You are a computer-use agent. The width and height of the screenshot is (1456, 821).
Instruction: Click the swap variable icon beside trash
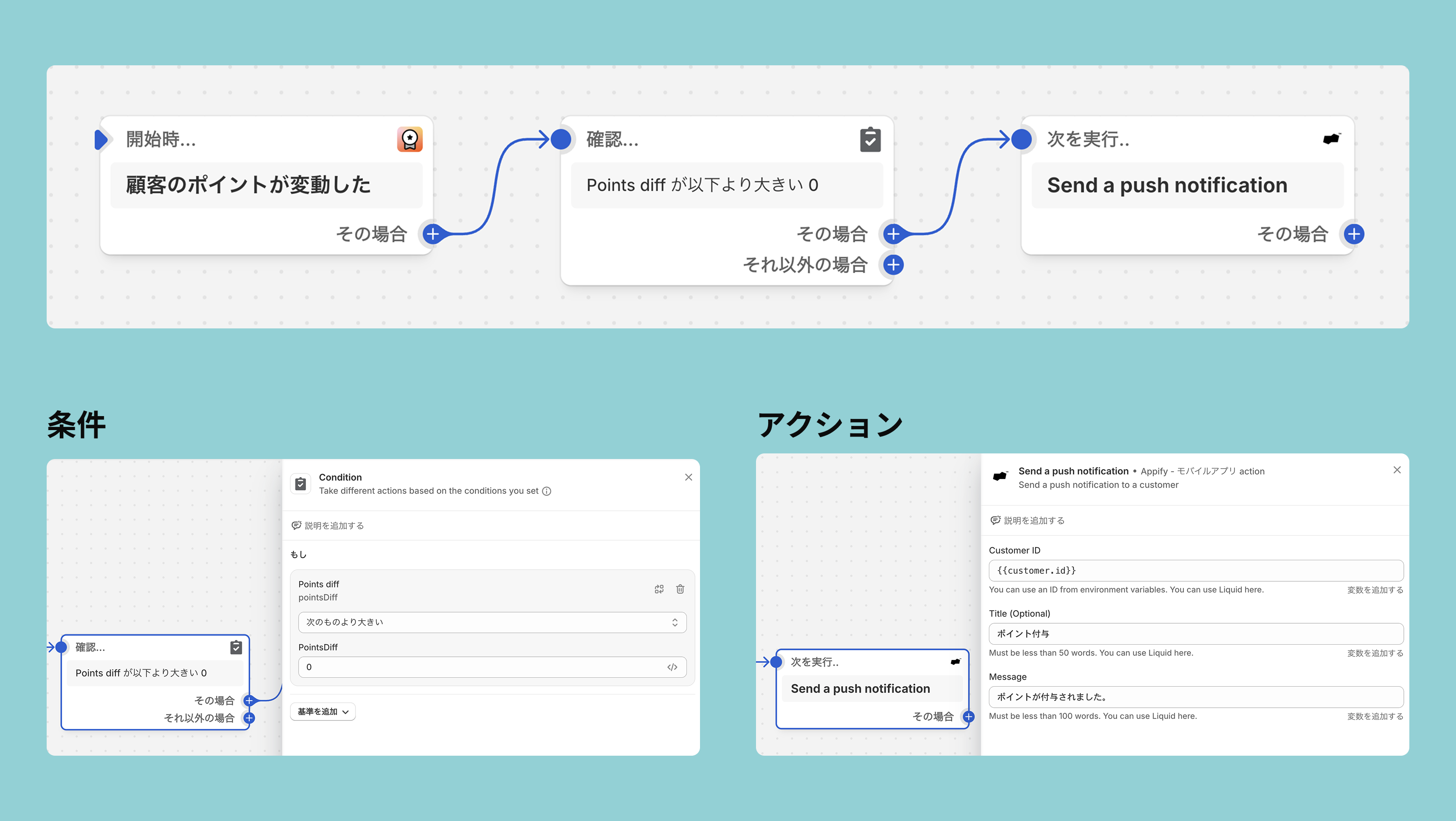[x=659, y=589]
